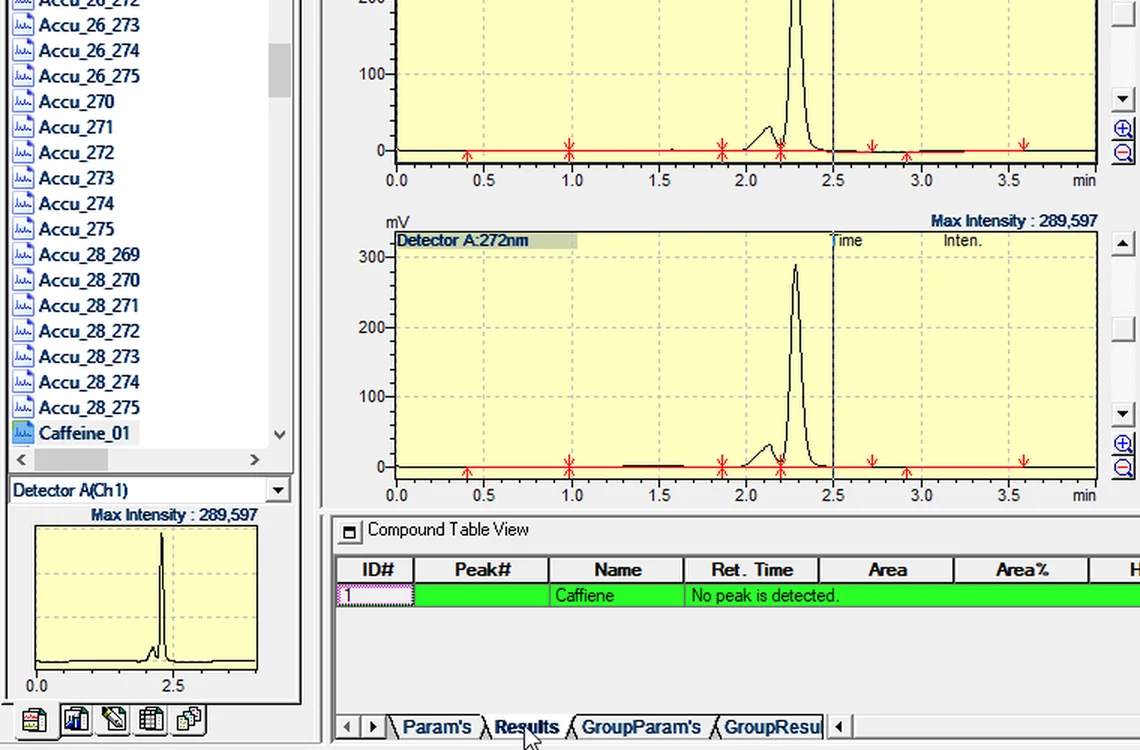
Task: Click the Ret. Time column header
Action: (x=752, y=570)
